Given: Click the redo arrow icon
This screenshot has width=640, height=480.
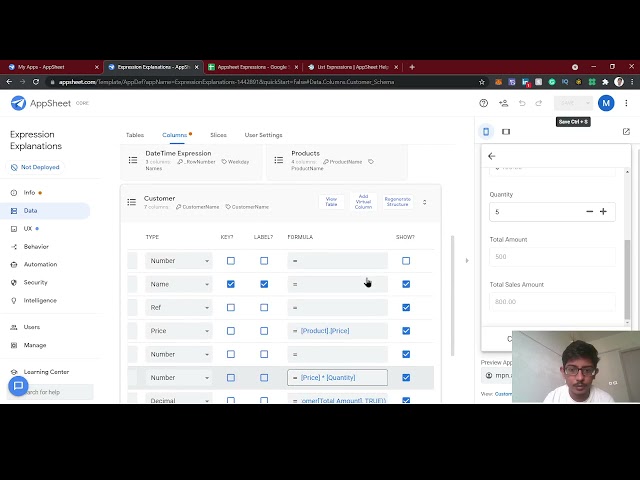Looking at the screenshot, I should [x=539, y=103].
